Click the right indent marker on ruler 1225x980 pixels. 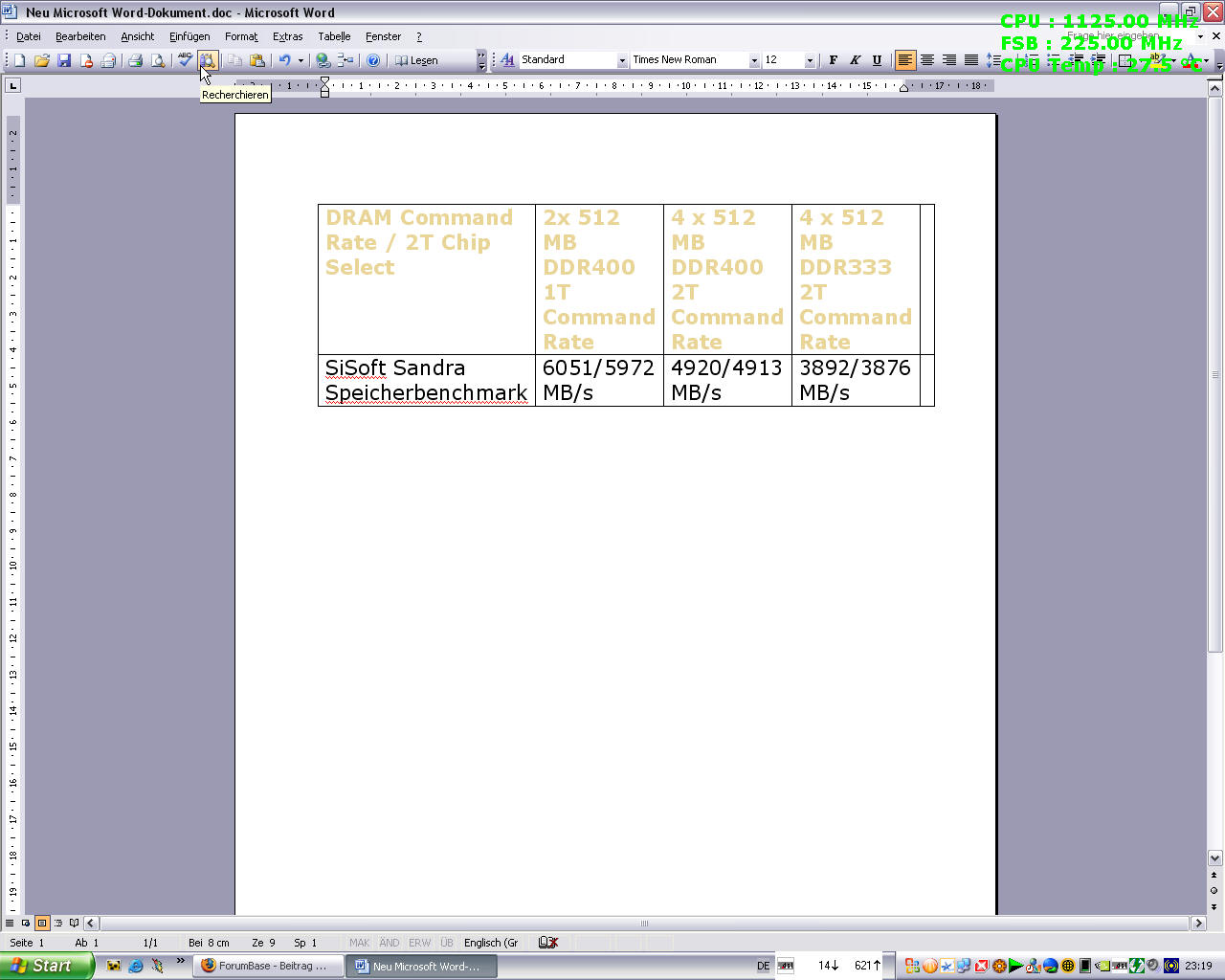[903, 87]
